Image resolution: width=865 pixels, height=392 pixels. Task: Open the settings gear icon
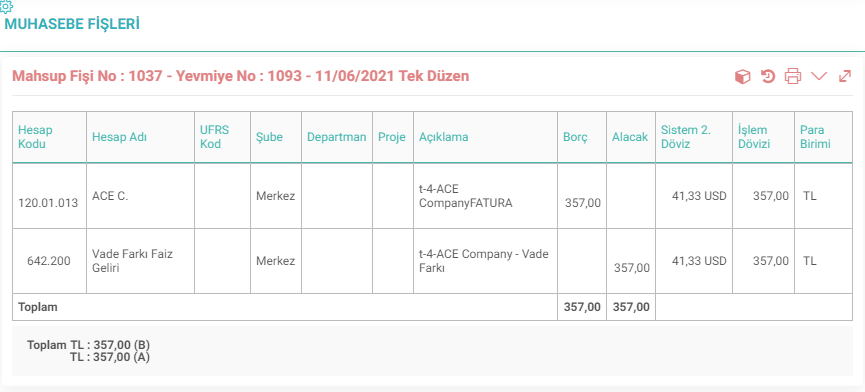coord(6,7)
